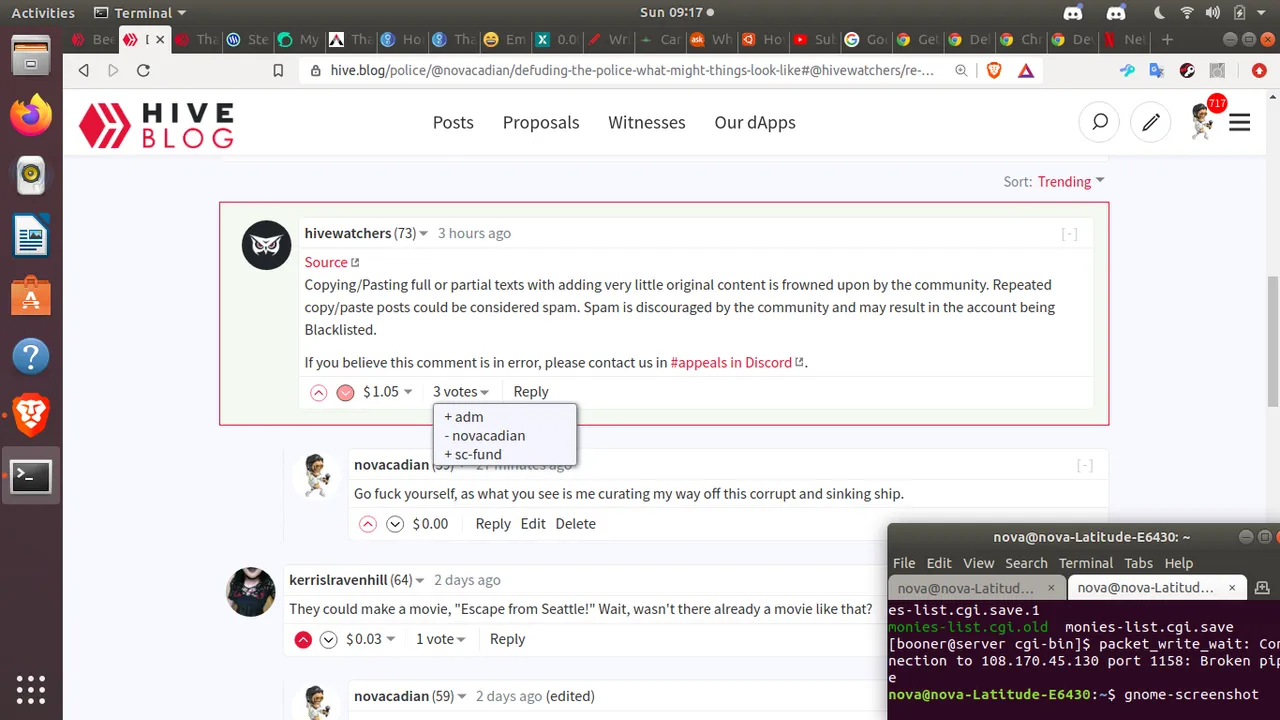Open Search menu in Terminal window
The width and height of the screenshot is (1280, 720).
[x=1026, y=563]
